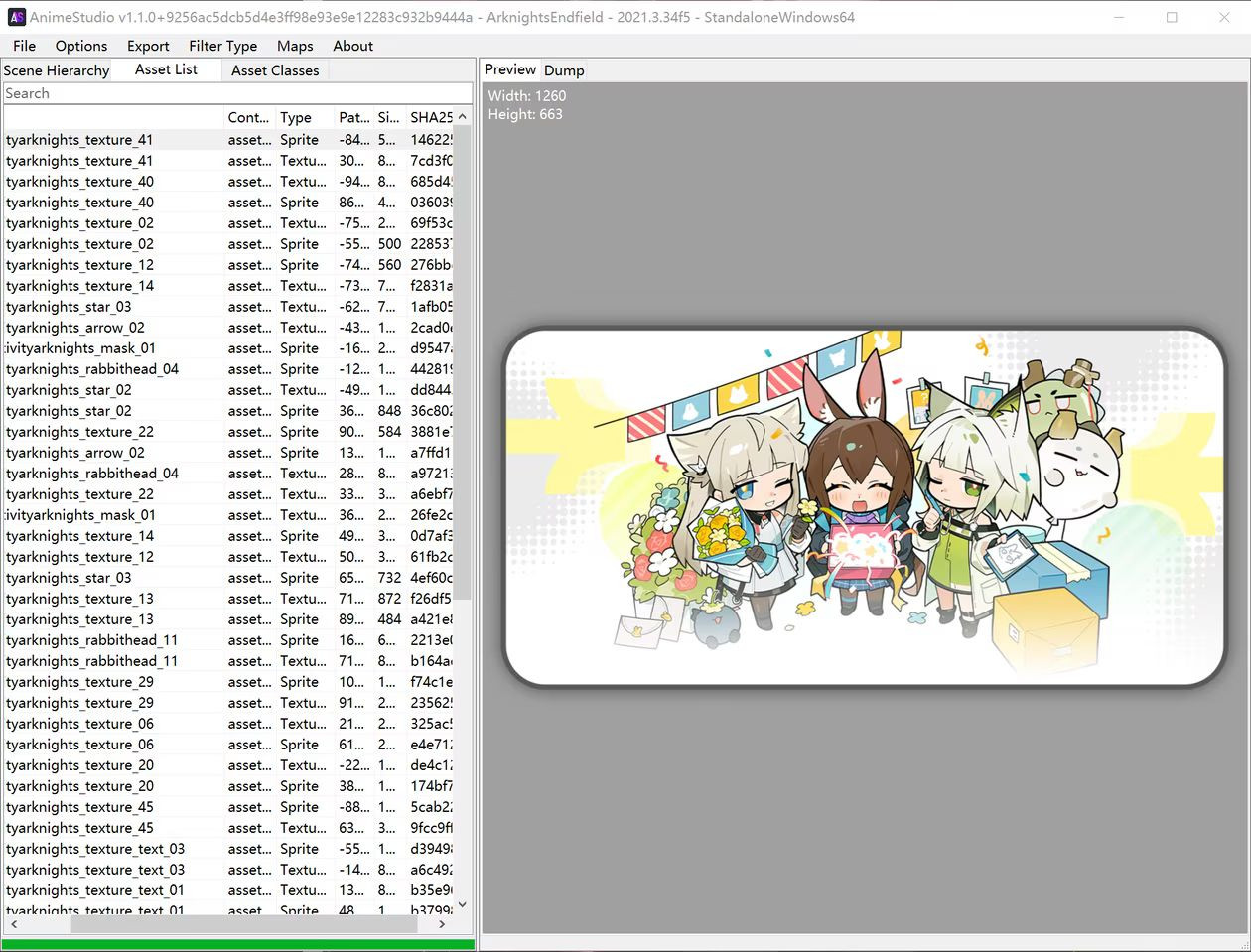Select the tyarknights_texture_40 Sprite row
The image size is (1251, 952).
point(228,203)
